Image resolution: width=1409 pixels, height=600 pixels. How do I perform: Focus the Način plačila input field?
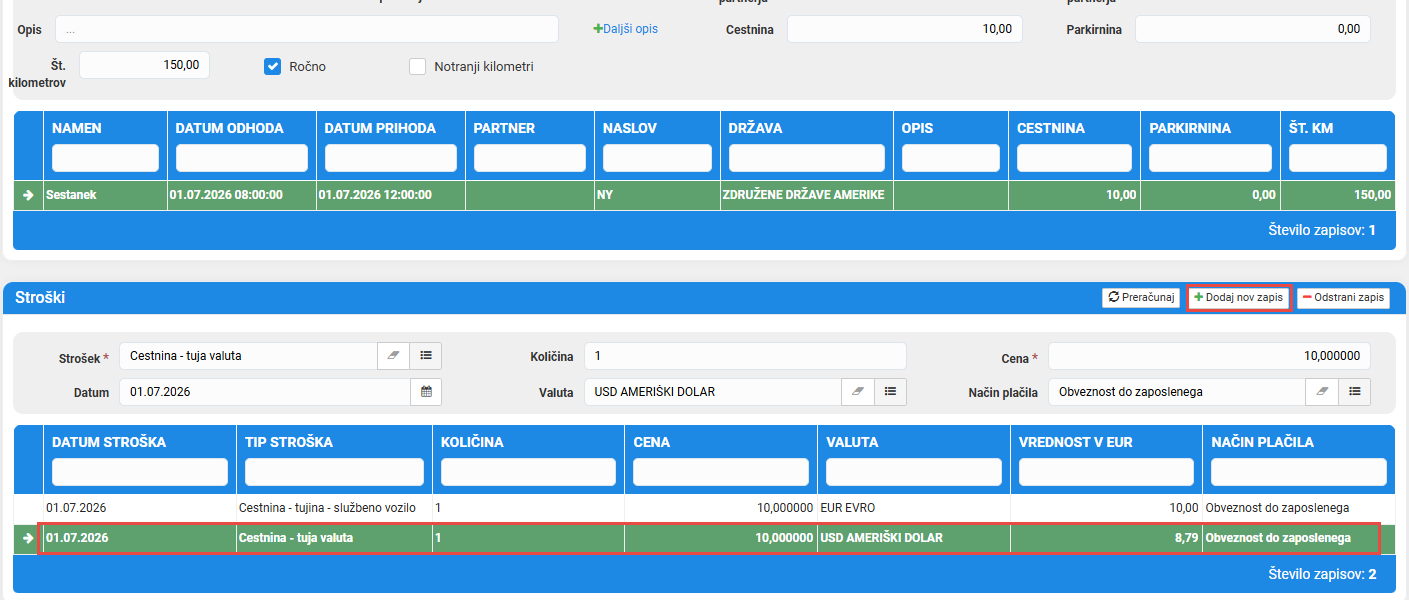pos(1177,392)
